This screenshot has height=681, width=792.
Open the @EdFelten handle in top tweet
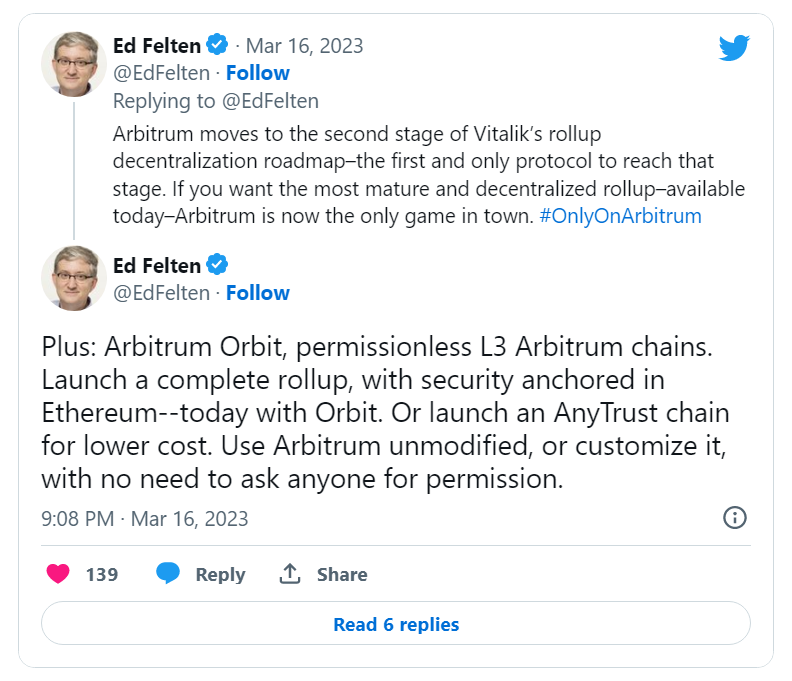(161, 73)
